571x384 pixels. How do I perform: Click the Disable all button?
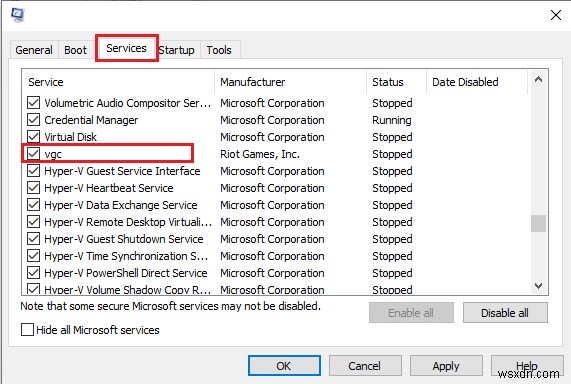[x=505, y=313]
